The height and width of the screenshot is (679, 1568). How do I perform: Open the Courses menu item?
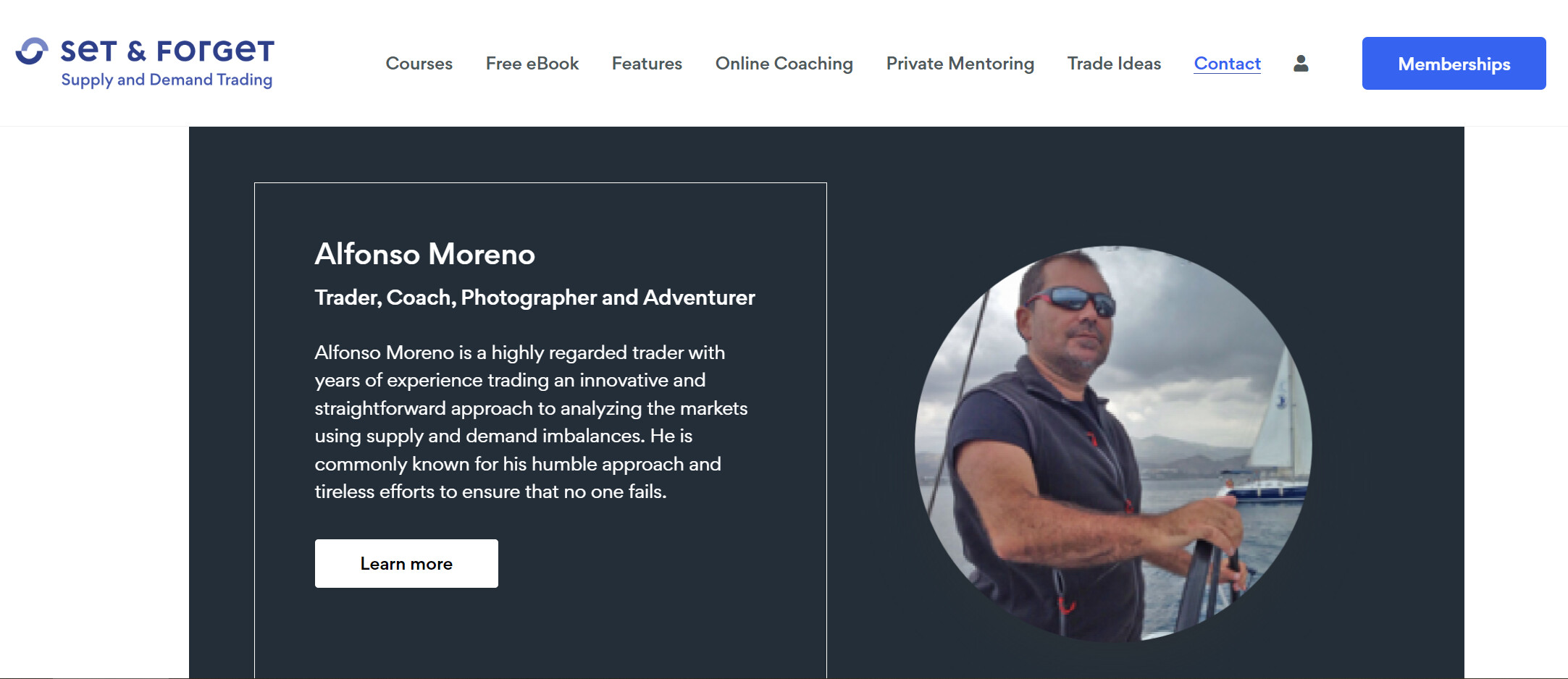pos(419,64)
